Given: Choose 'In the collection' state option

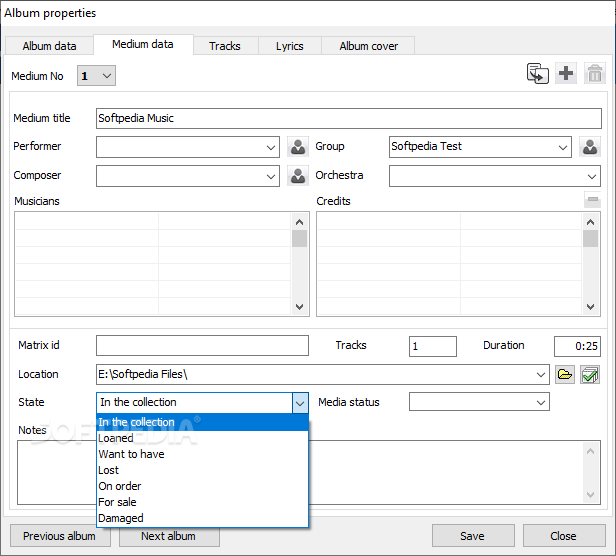Looking at the screenshot, I should tap(202, 422).
